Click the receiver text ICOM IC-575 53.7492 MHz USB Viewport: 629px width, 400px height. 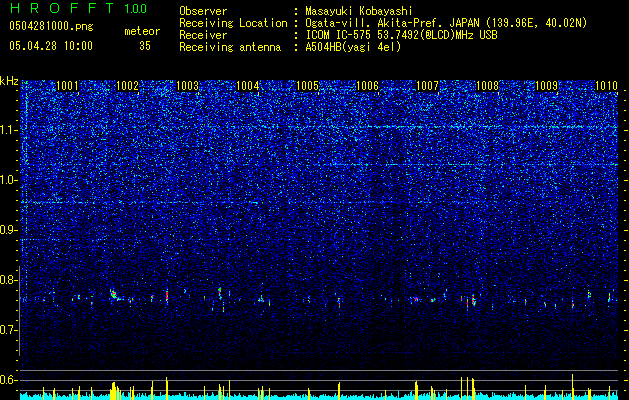pos(401,35)
